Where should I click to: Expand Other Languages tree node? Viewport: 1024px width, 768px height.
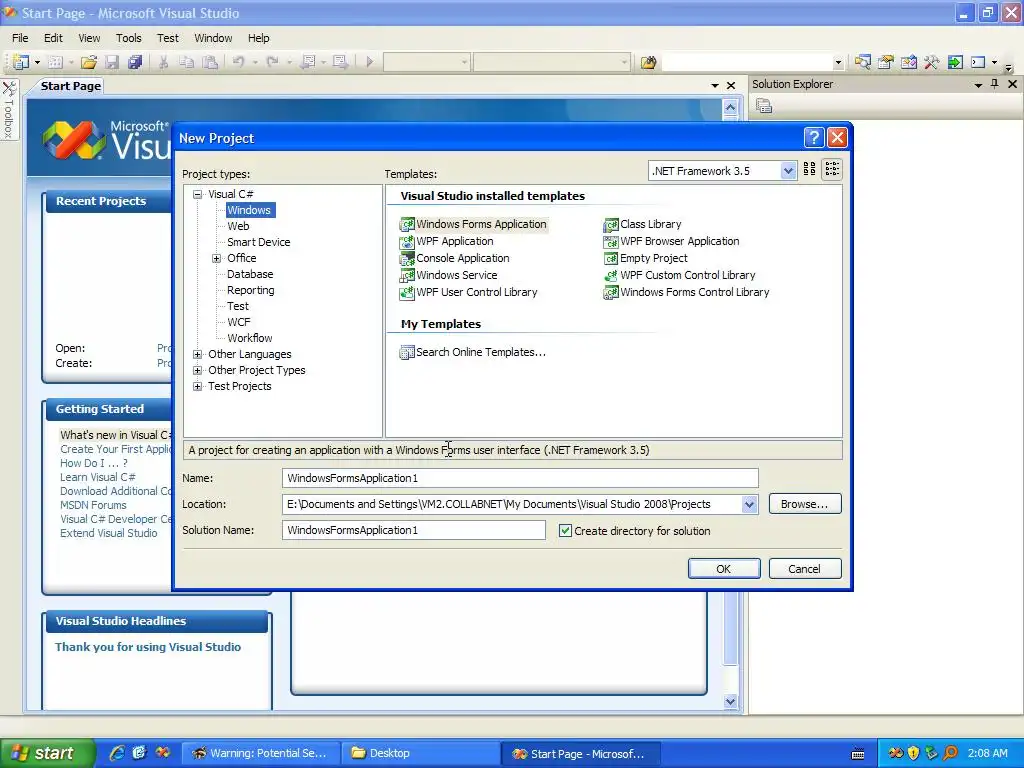coord(197,354)
